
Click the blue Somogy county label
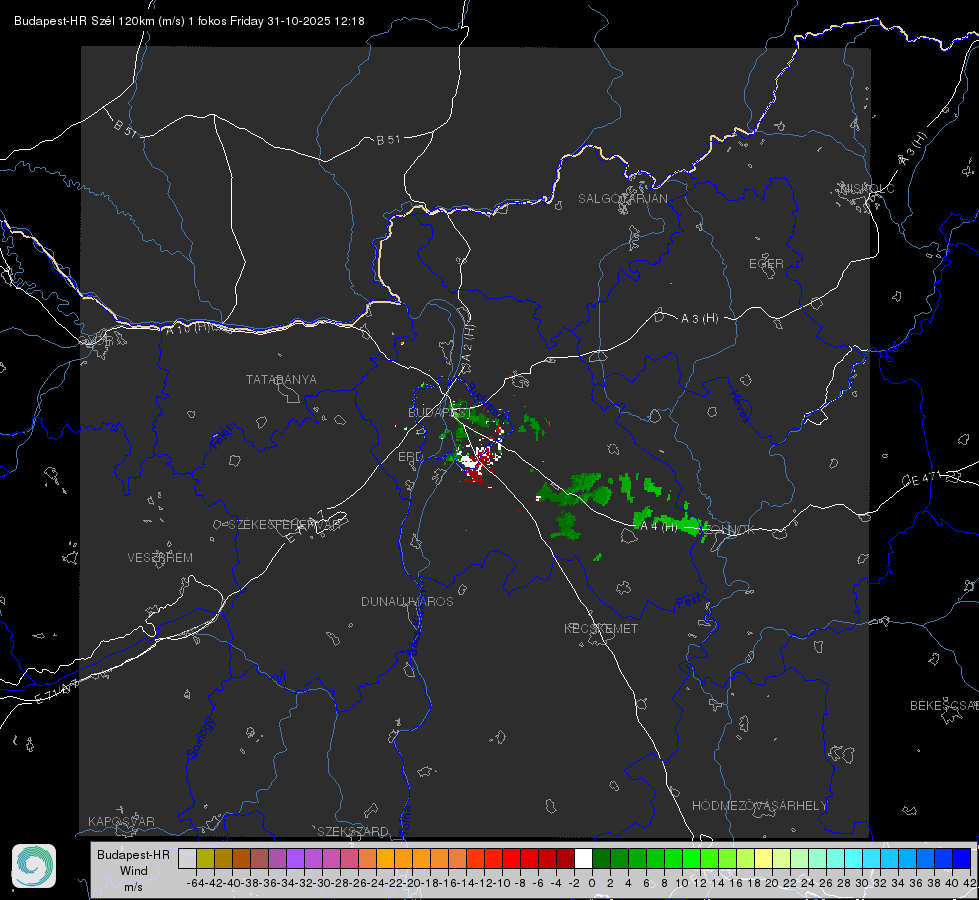pyautogui.click(x=200, y=738)
